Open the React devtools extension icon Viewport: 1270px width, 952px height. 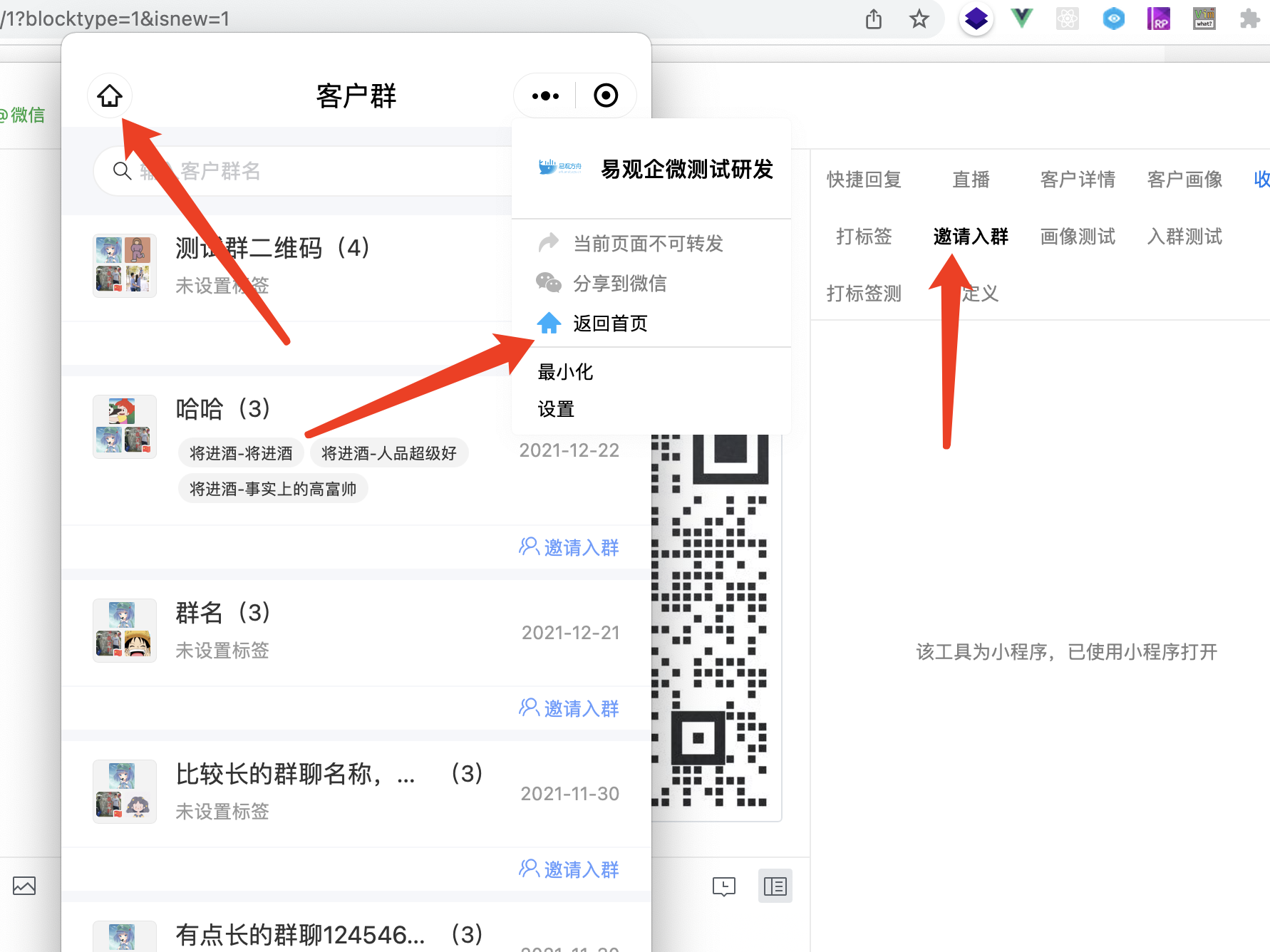tap(1068, 19)
